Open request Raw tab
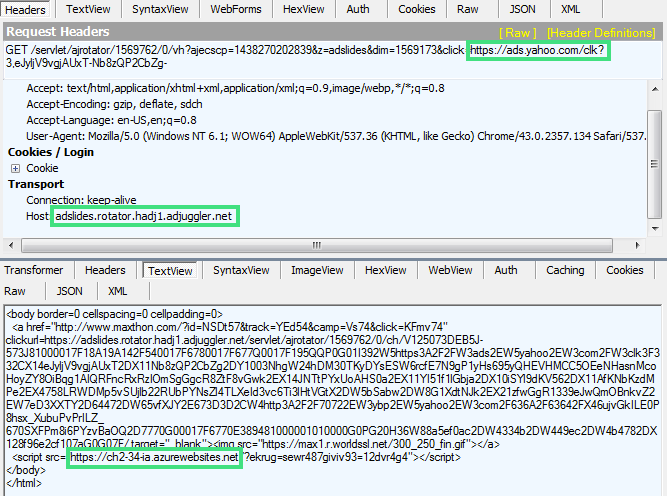Screen dimensions: 667x496 pos(467,9)
